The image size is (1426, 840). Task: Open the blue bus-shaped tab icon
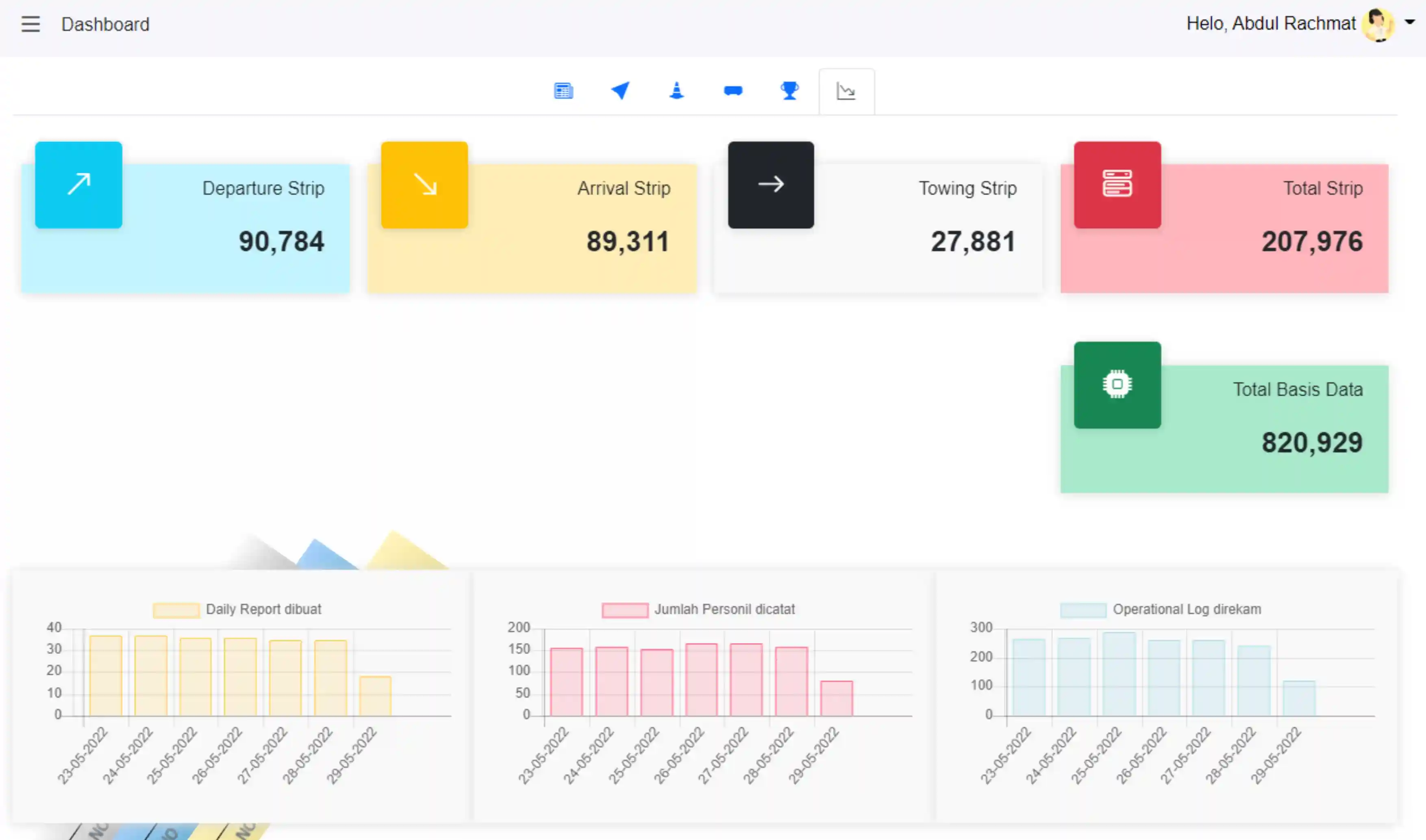[x=733, y=91]
